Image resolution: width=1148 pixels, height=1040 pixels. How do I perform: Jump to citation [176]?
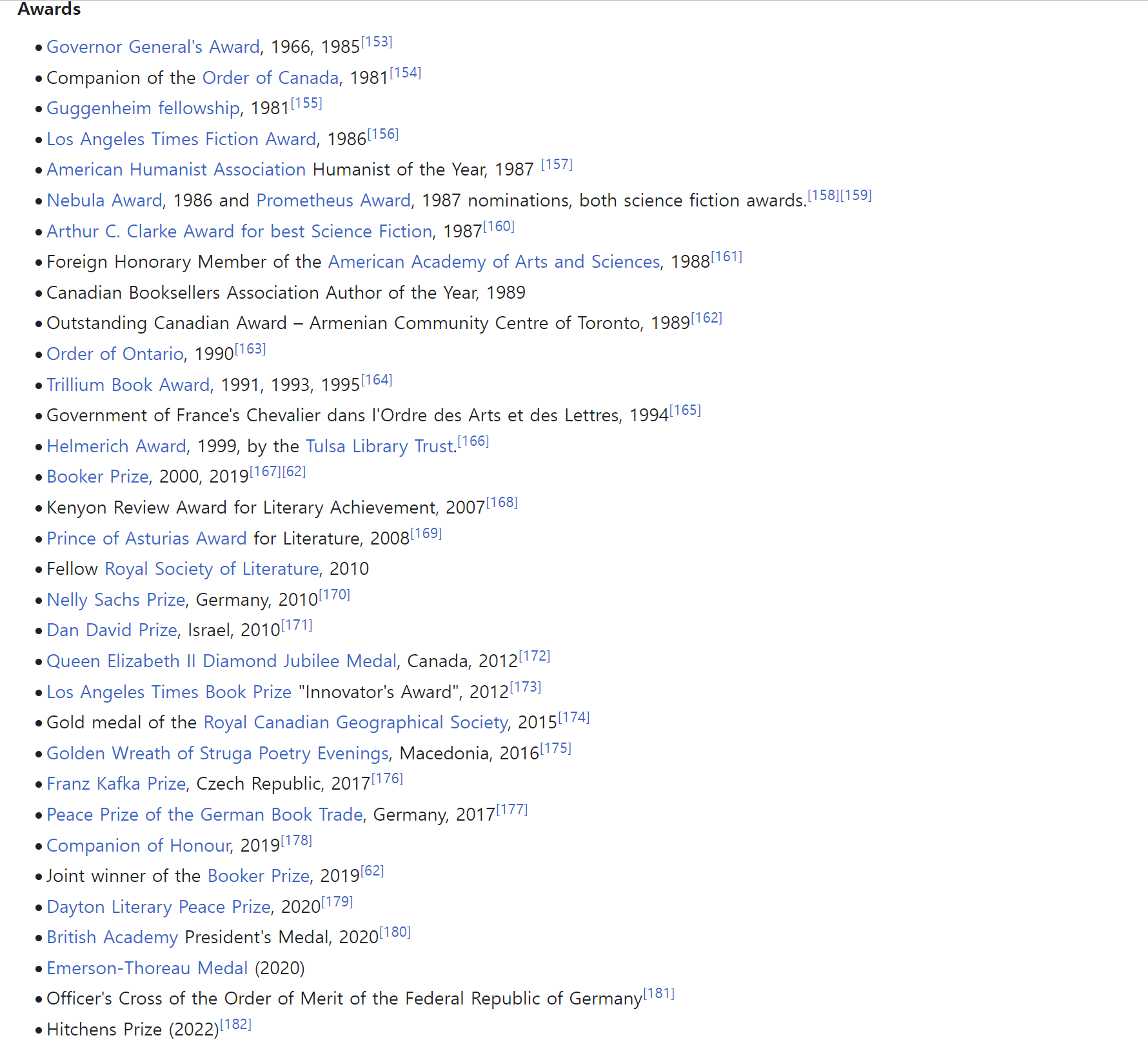[387, 779]
